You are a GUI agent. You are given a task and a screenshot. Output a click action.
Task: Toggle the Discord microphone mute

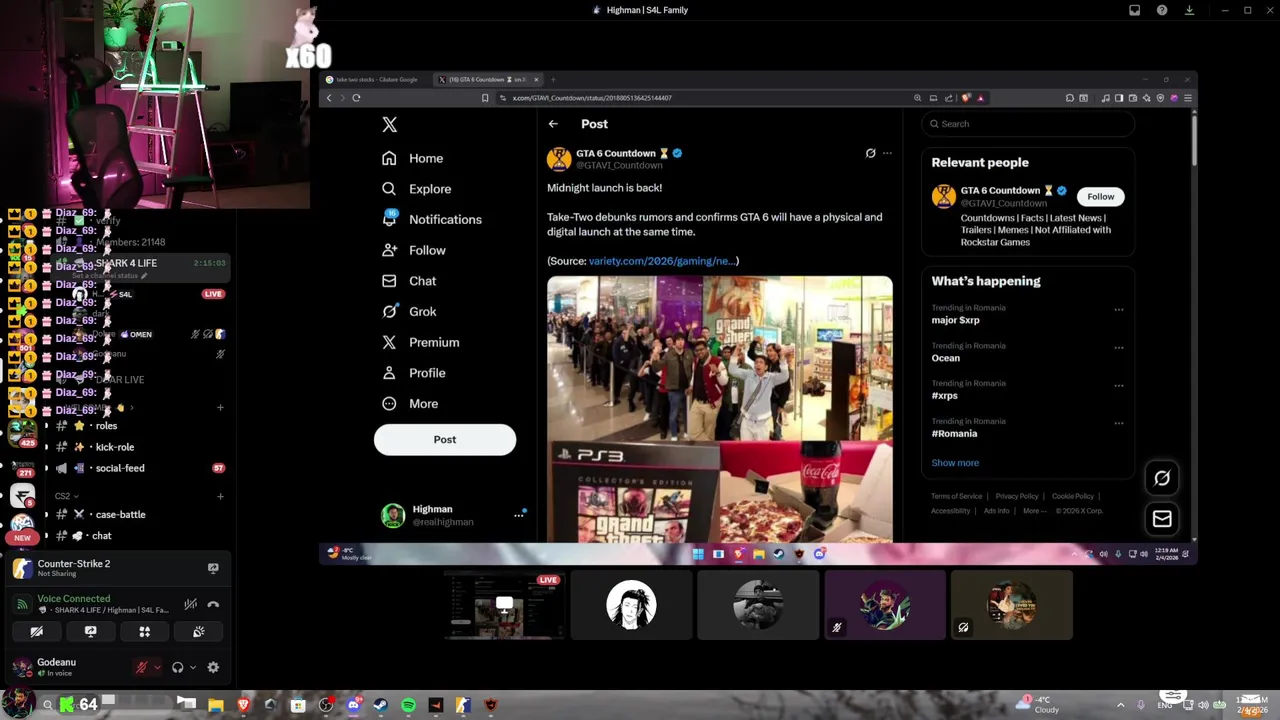click(142, 668)
